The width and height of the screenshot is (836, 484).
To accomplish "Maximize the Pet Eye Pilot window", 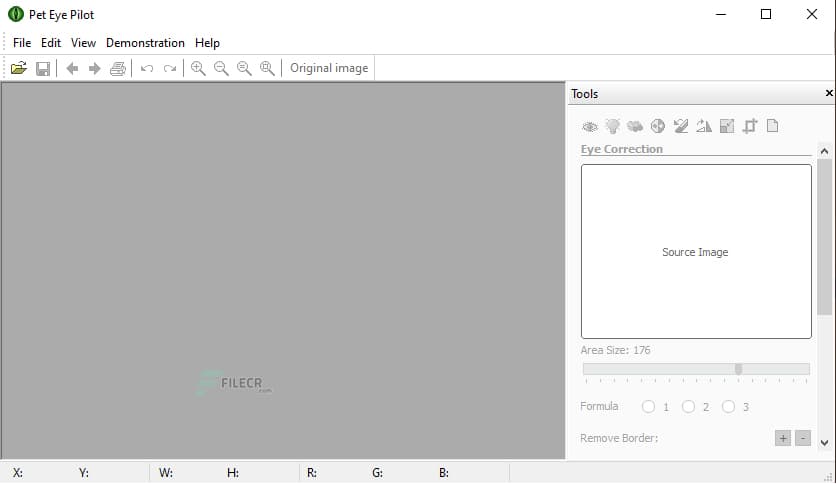I will tap(766, 14).
